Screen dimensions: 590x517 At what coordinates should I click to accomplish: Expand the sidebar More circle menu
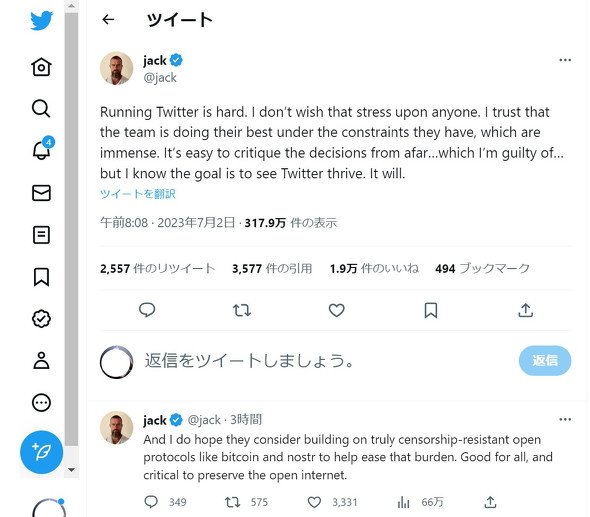41,403
